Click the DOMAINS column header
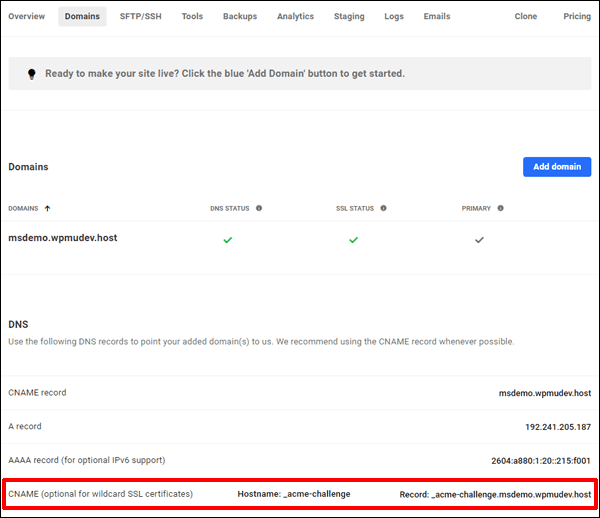600x518 pixels. (23, 209)
